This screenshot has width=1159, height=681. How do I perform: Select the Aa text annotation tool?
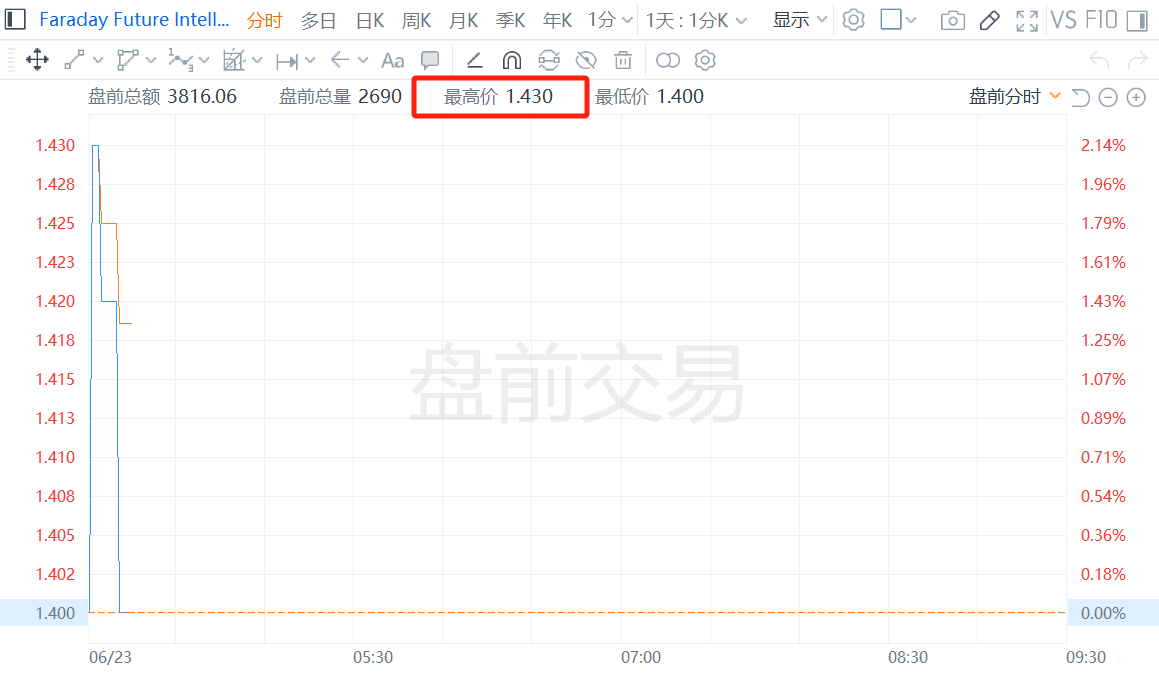click(392, 61)
